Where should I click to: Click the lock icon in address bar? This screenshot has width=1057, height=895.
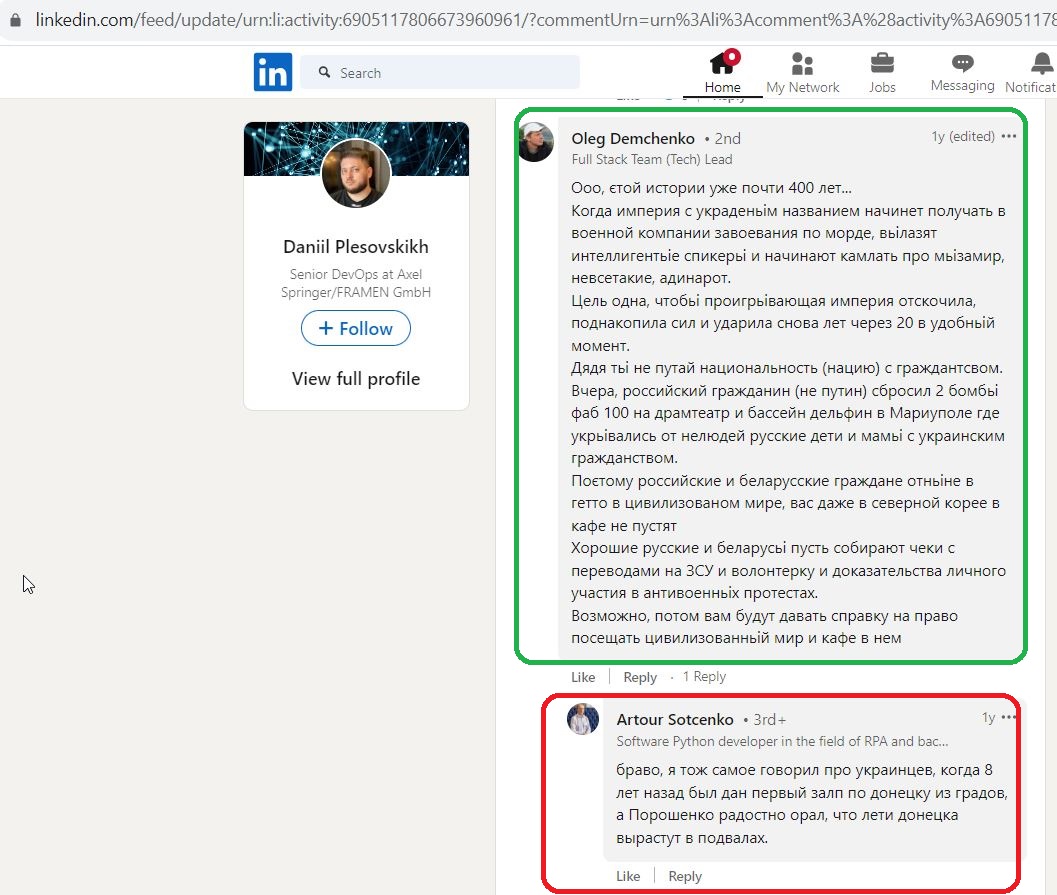pos(15,20)
